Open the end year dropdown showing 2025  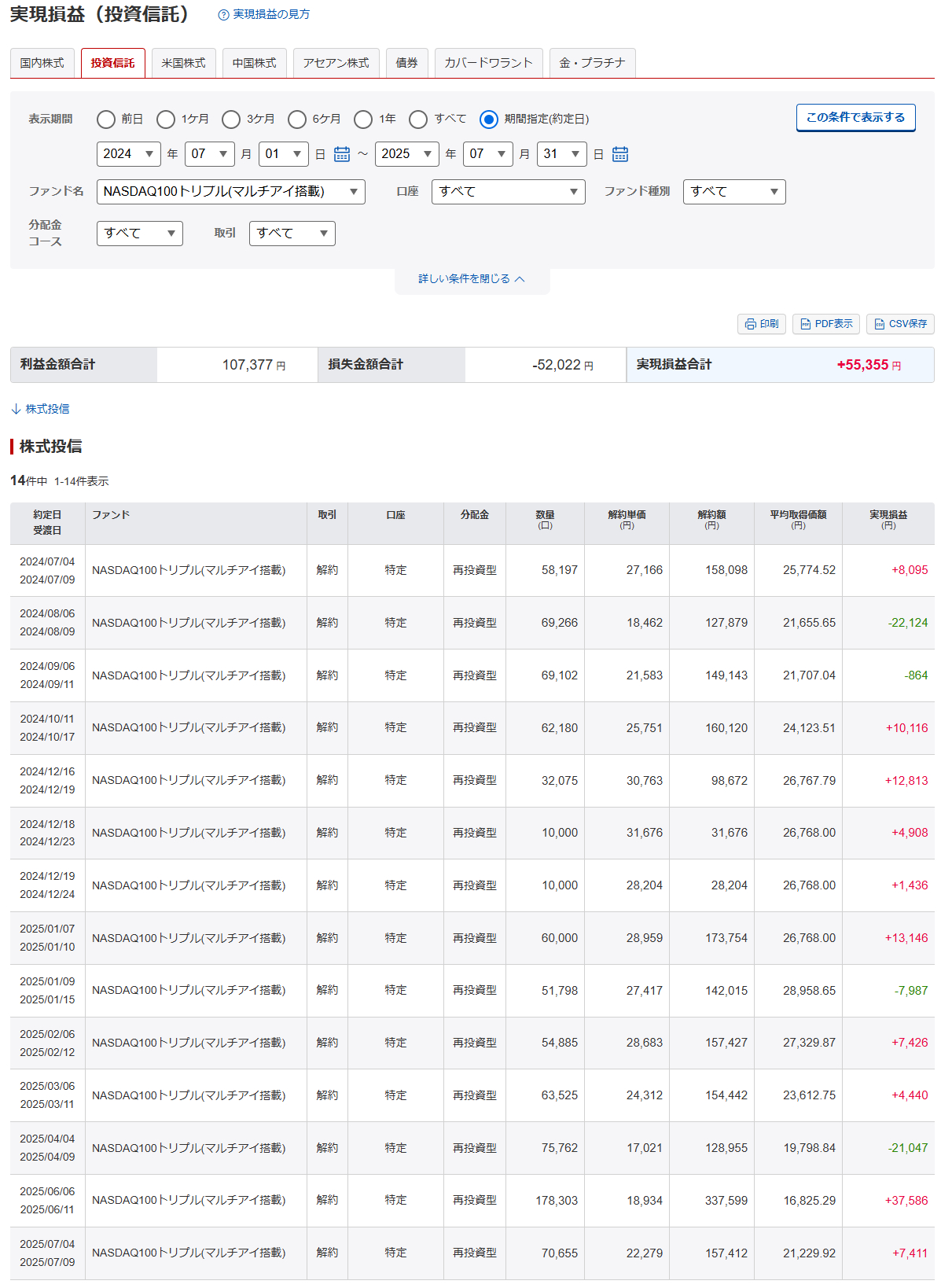point(407,154)
